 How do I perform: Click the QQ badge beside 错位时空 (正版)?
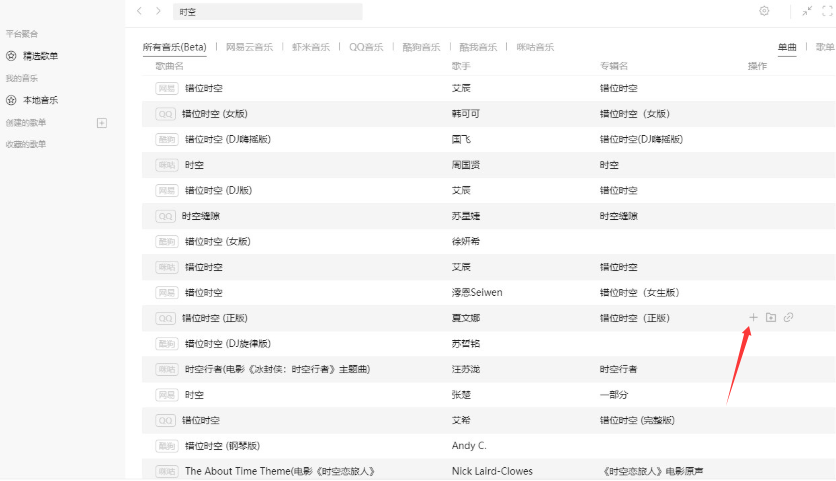[x=165, y=318]
